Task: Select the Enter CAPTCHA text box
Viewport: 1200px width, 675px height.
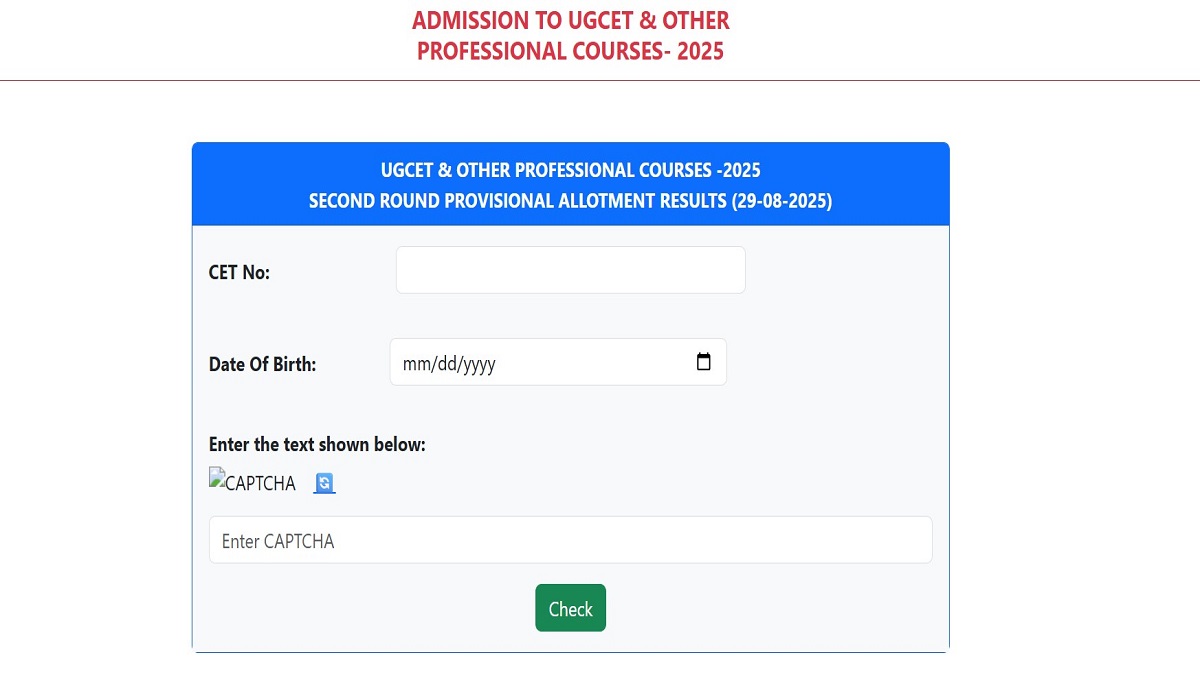Action: point(570,540)
